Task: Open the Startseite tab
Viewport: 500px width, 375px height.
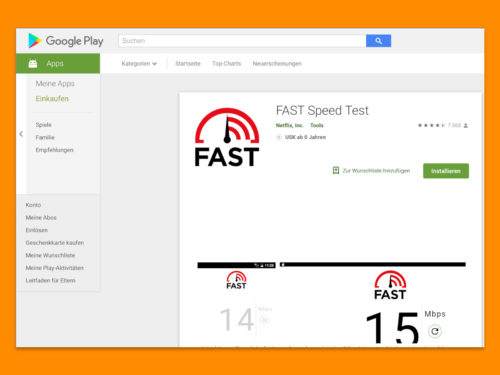Action: pos(188,64)
